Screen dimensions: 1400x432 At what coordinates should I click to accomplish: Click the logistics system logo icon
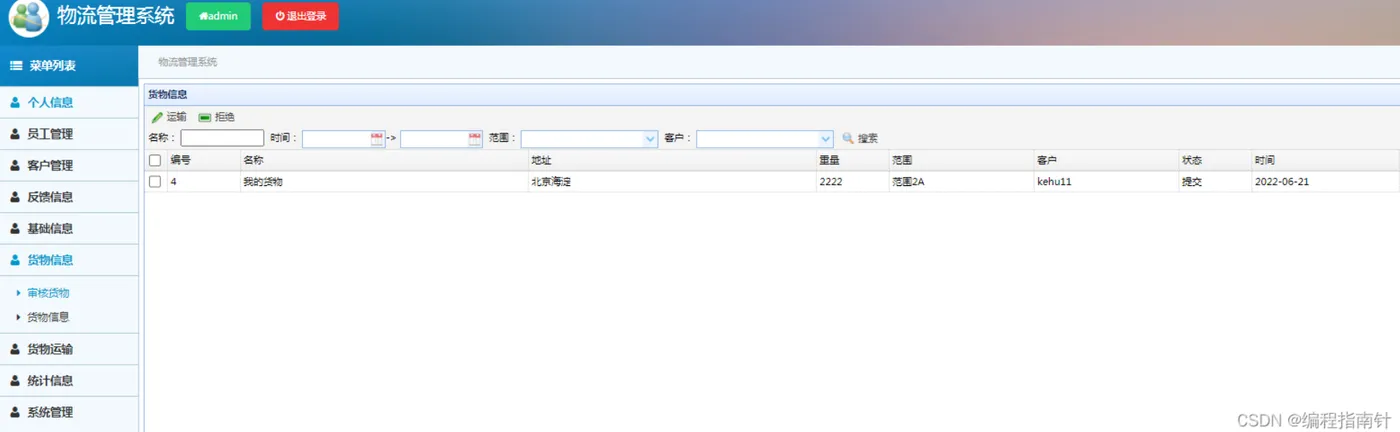coord(29,18)
